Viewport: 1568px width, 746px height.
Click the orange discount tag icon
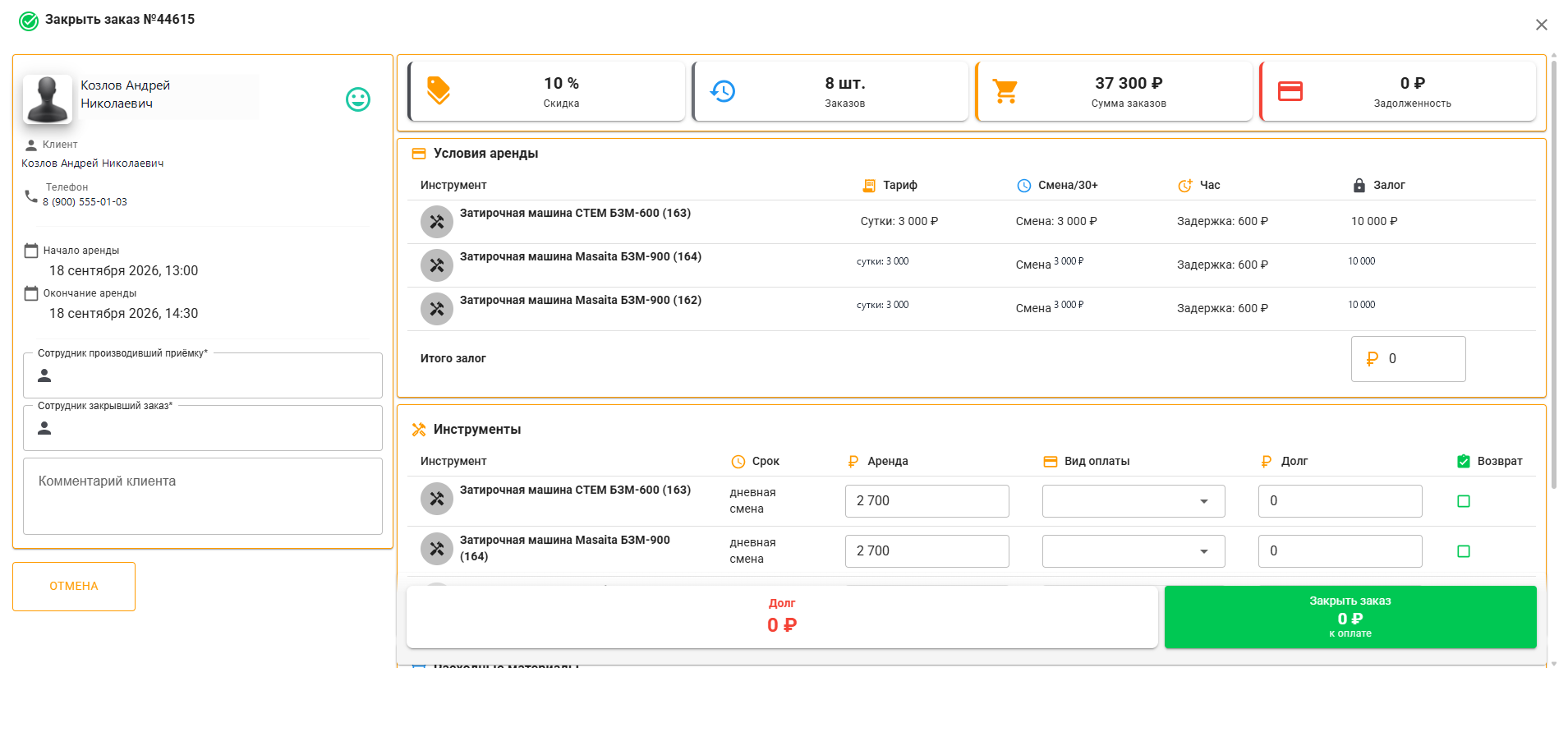click(x=439, y=90)
